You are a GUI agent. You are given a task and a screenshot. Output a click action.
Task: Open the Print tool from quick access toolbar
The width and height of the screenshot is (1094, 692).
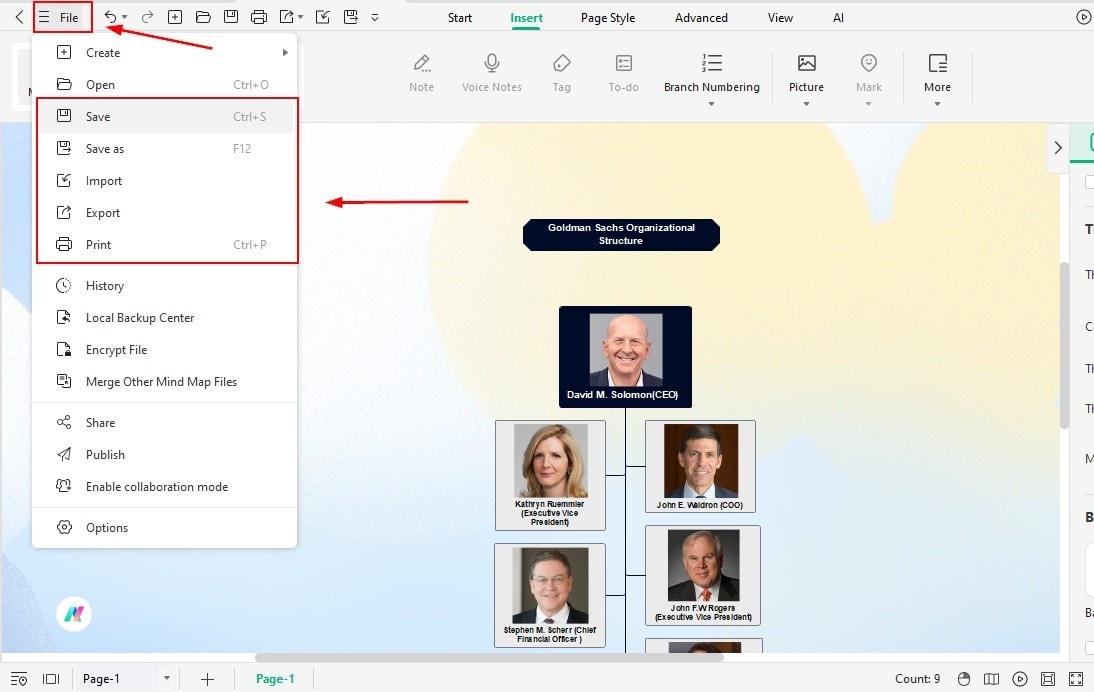[259, 16]
